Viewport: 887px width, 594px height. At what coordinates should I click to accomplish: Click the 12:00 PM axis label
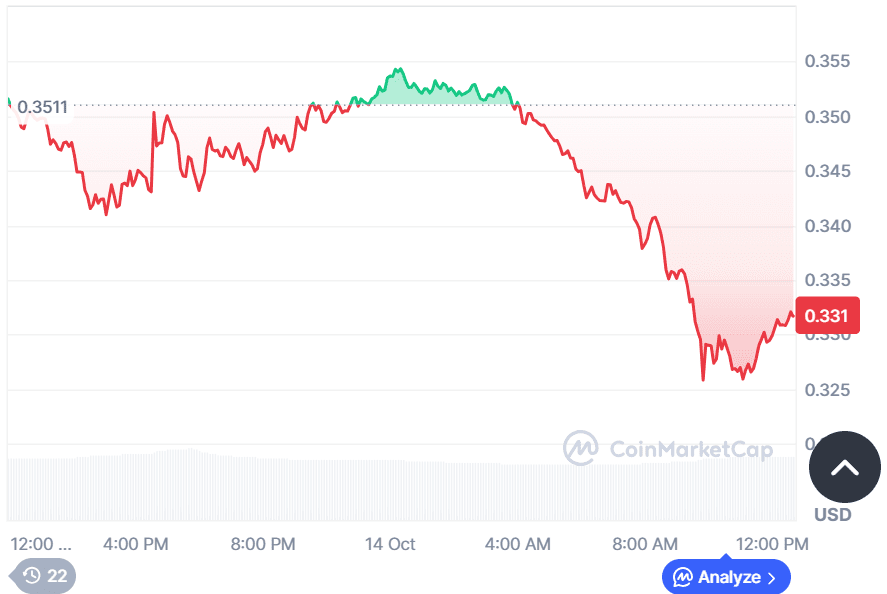[x=773, y=544]
